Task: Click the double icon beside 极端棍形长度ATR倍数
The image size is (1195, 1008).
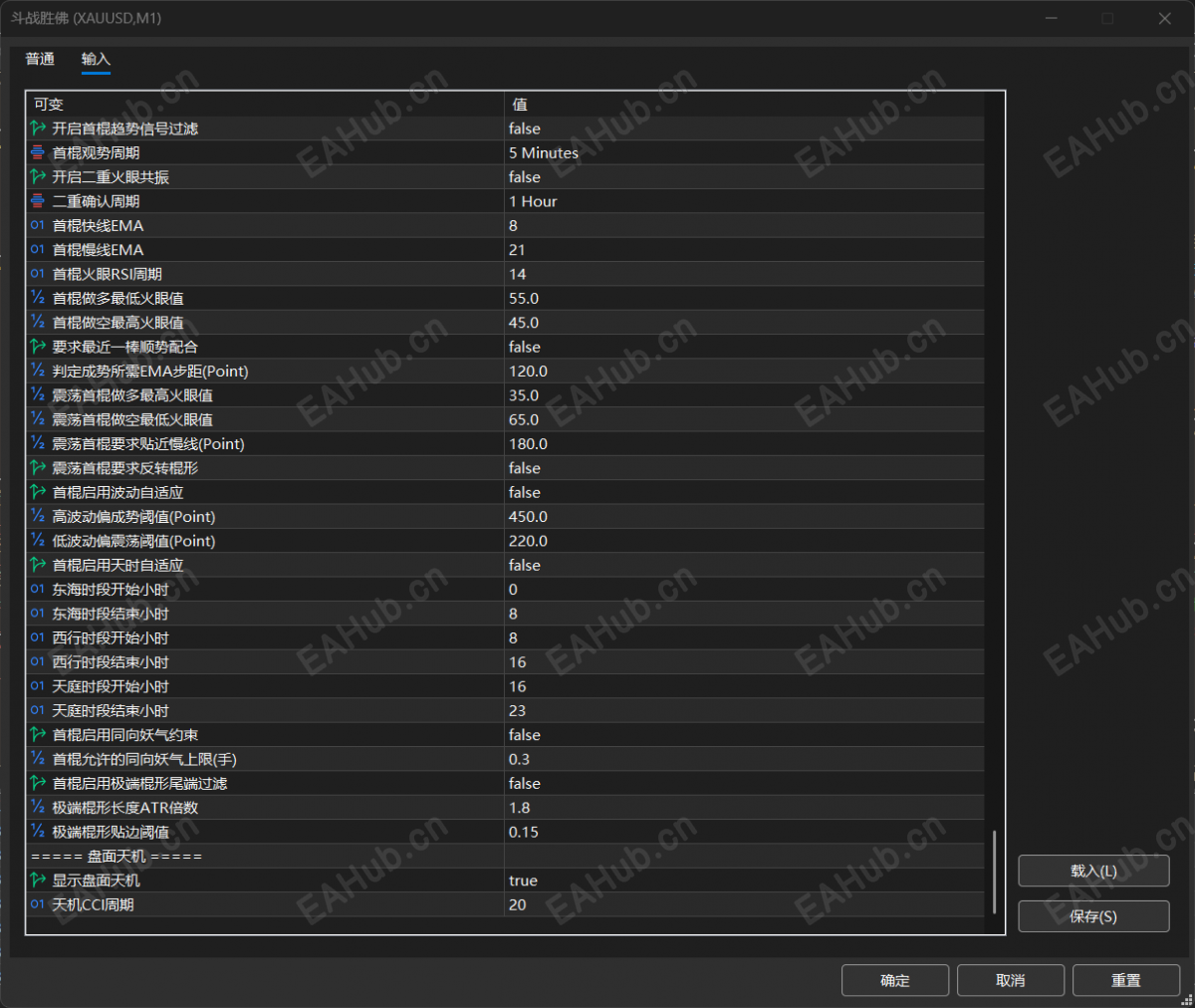Action: pos(38,808)
